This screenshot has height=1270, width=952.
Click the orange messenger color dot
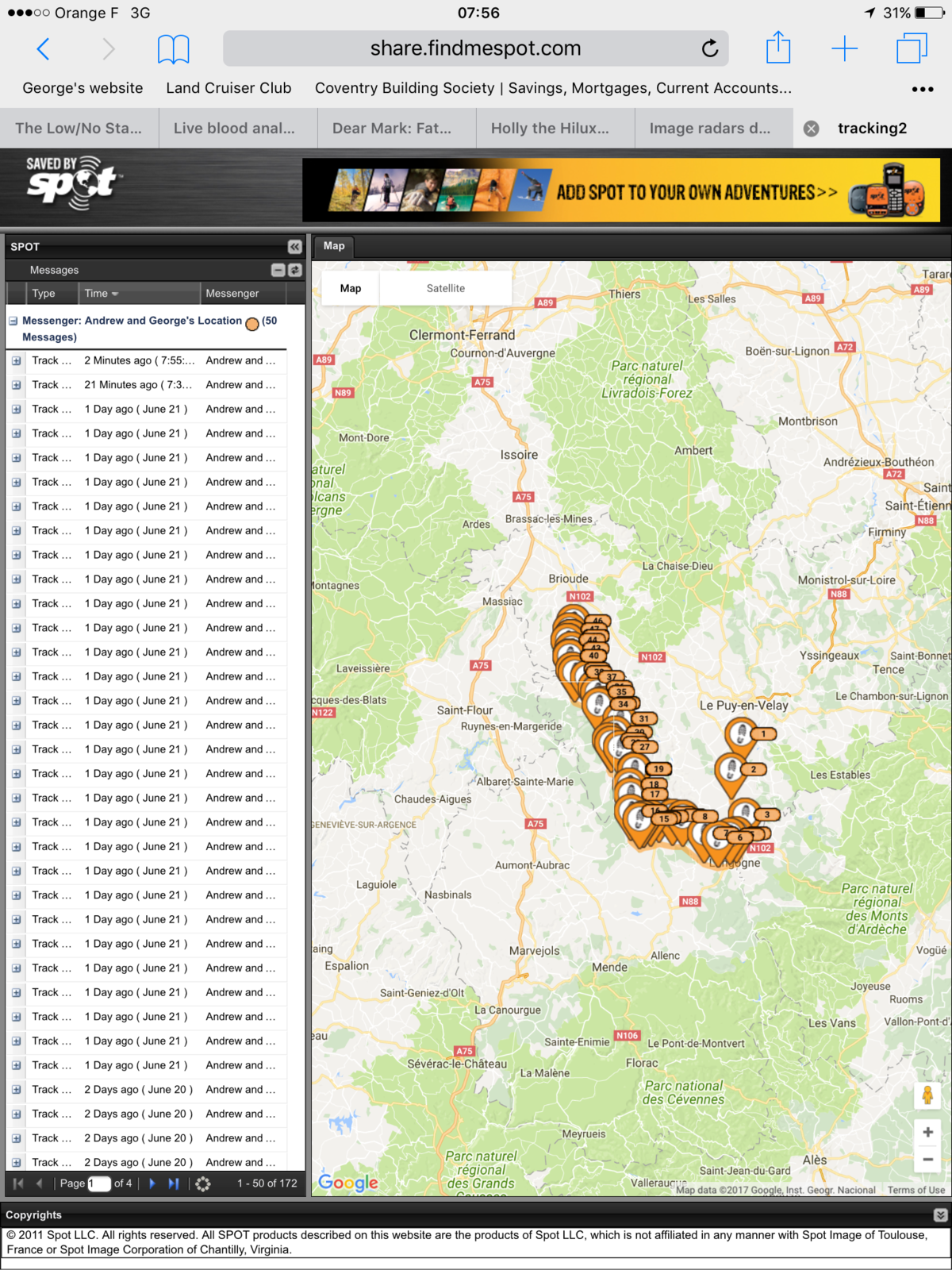[252, 324]
